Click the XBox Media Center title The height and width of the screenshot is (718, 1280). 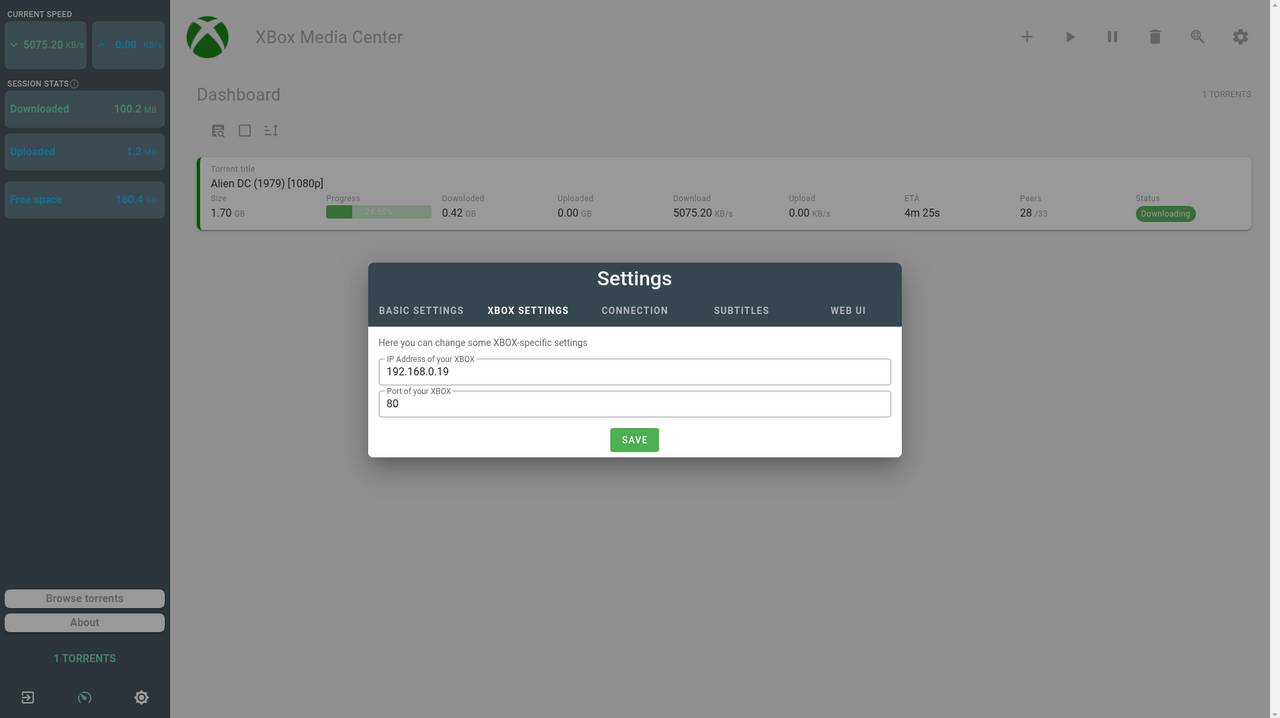click(329, 37)
